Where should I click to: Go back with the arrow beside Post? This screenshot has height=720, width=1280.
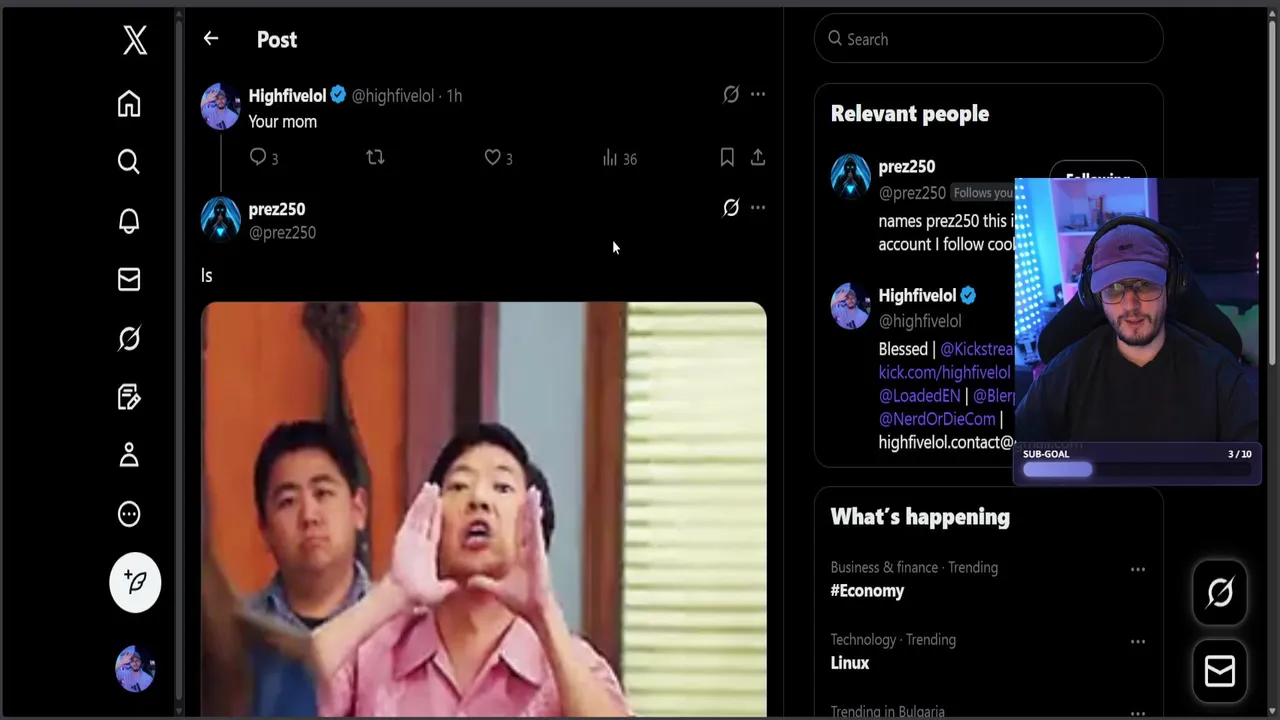click(x=210, y=38)
